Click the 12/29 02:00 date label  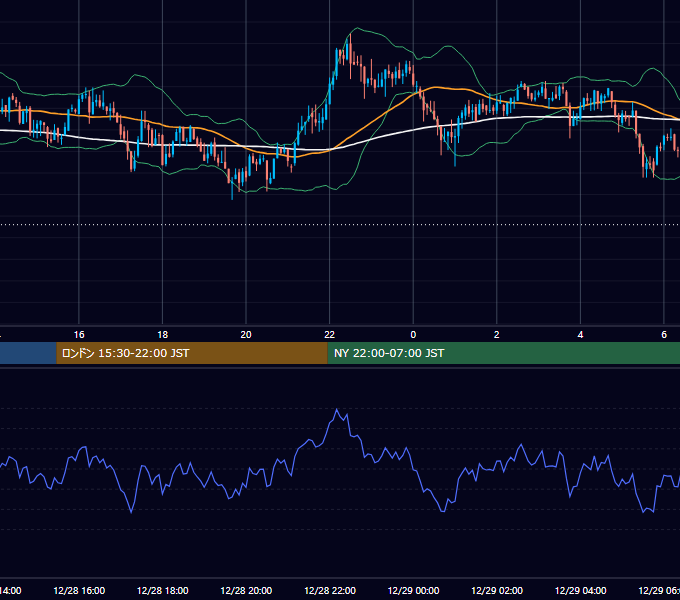497,590
